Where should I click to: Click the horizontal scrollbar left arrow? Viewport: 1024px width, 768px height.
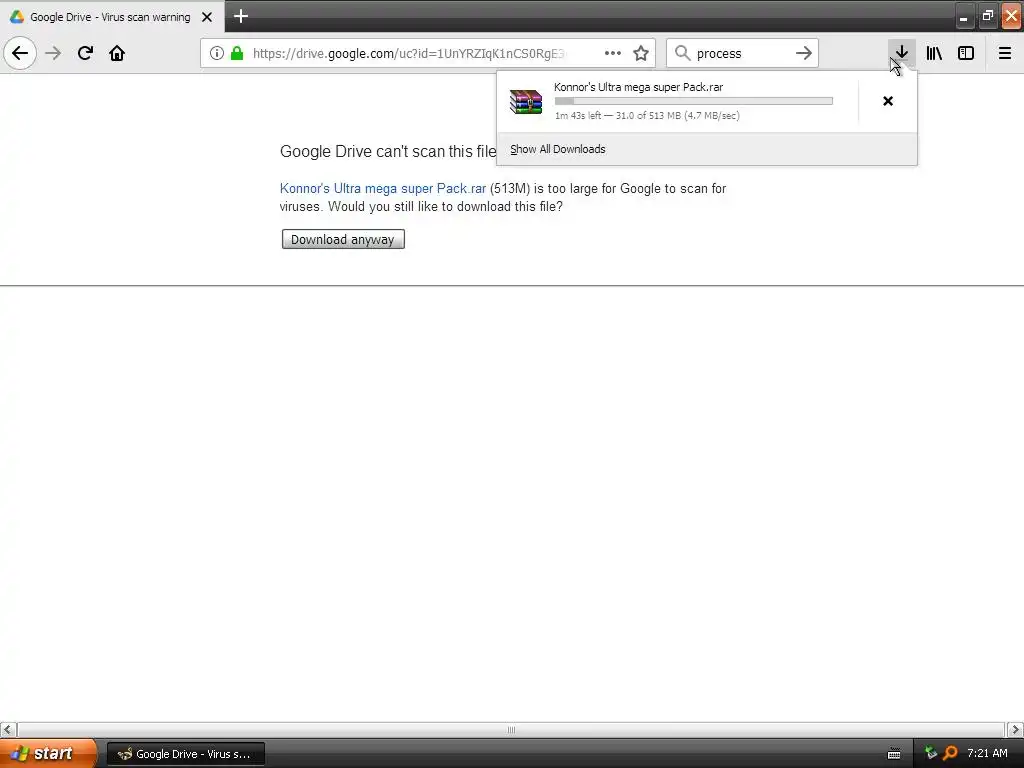click(x=8, y=729)
